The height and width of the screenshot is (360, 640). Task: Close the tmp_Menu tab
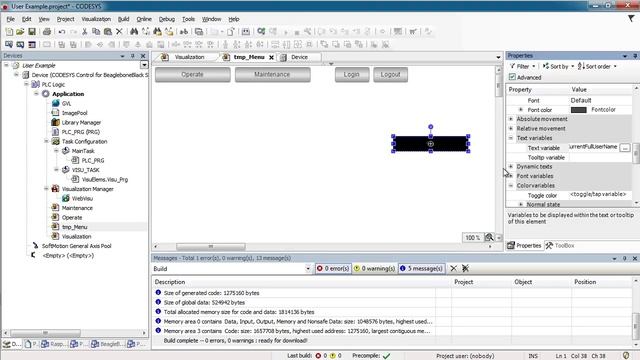(271, 58)
